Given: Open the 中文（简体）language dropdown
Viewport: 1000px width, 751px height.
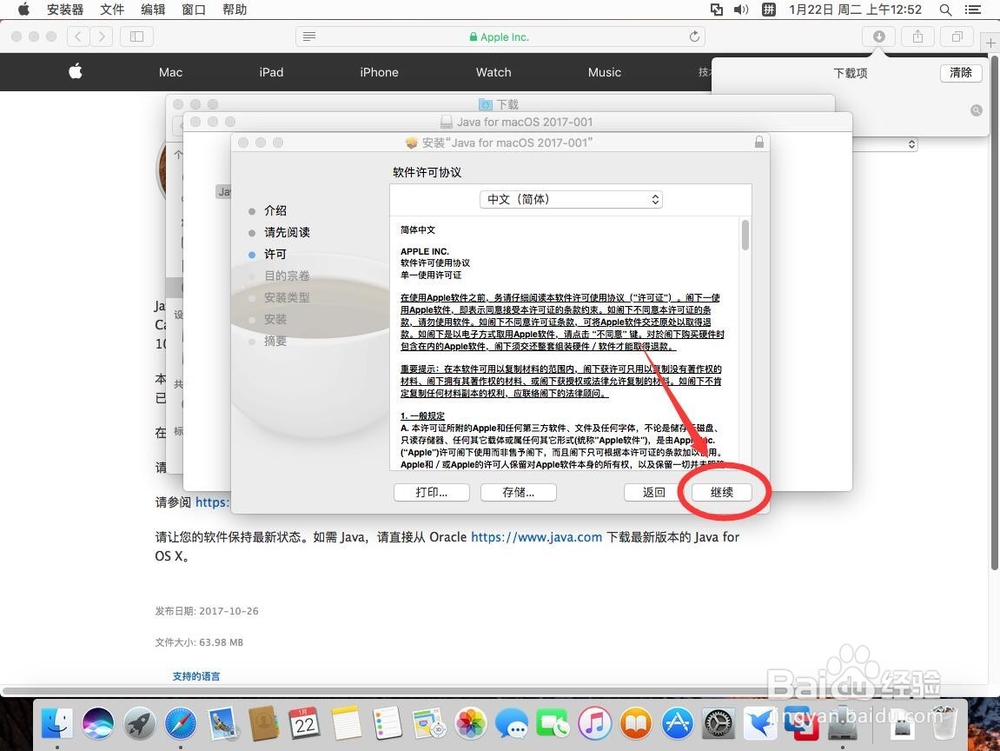Looking at the screenshot, I should (x=570, y=199).
